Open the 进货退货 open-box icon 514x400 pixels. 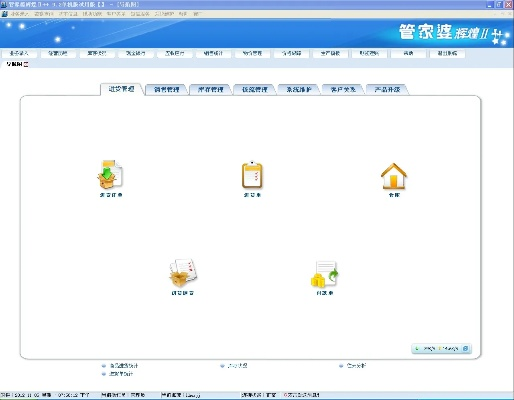183,273
